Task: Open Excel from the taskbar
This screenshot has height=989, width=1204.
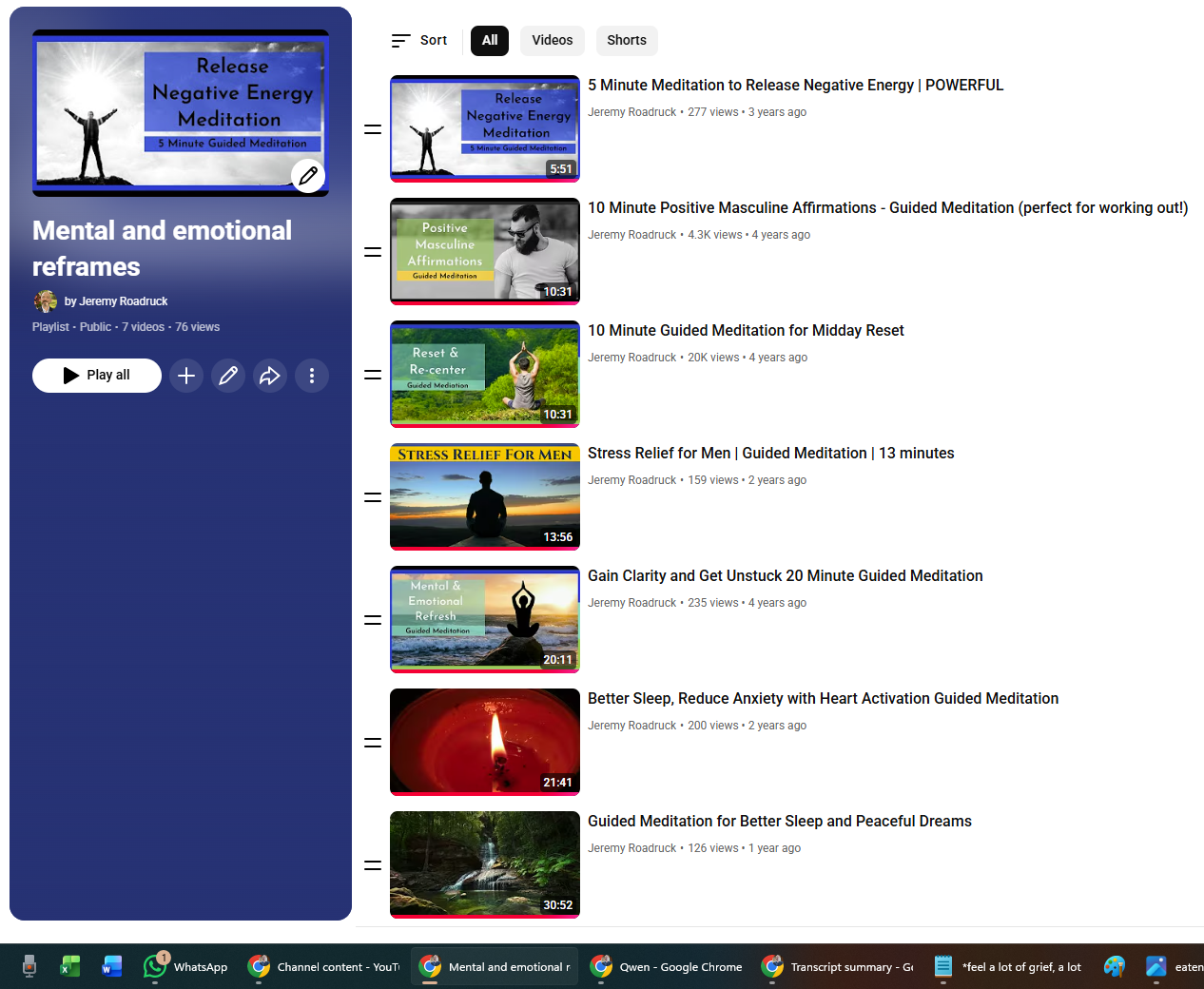Action: point(69,966)
